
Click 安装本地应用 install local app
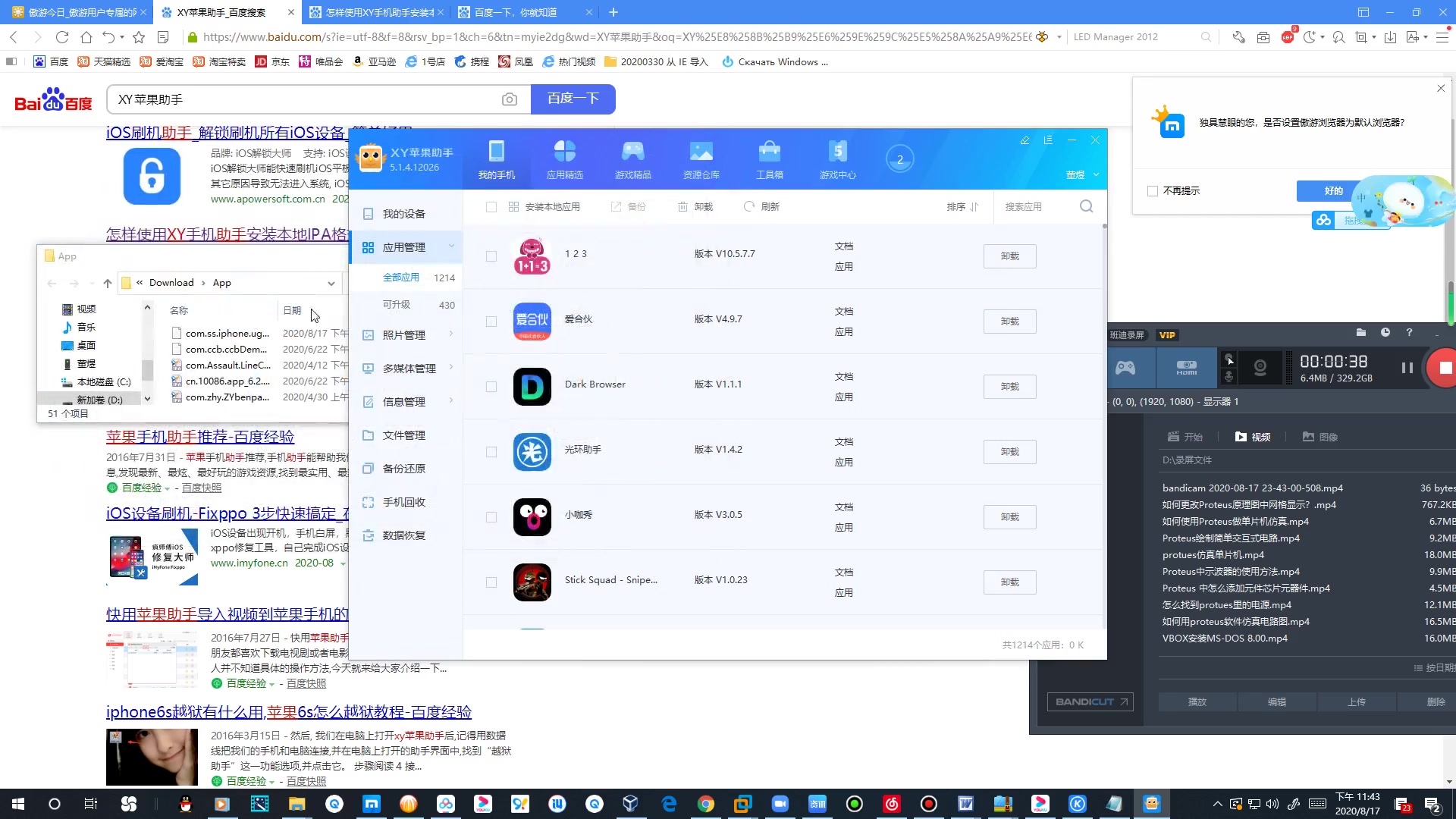[x=544, y=206]
